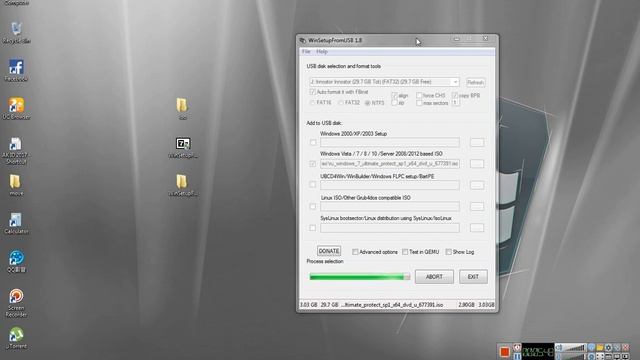This screenshot has height=360, width=640.
Task: Click the 2.80GB status bar entry
Action: (466, 305)
